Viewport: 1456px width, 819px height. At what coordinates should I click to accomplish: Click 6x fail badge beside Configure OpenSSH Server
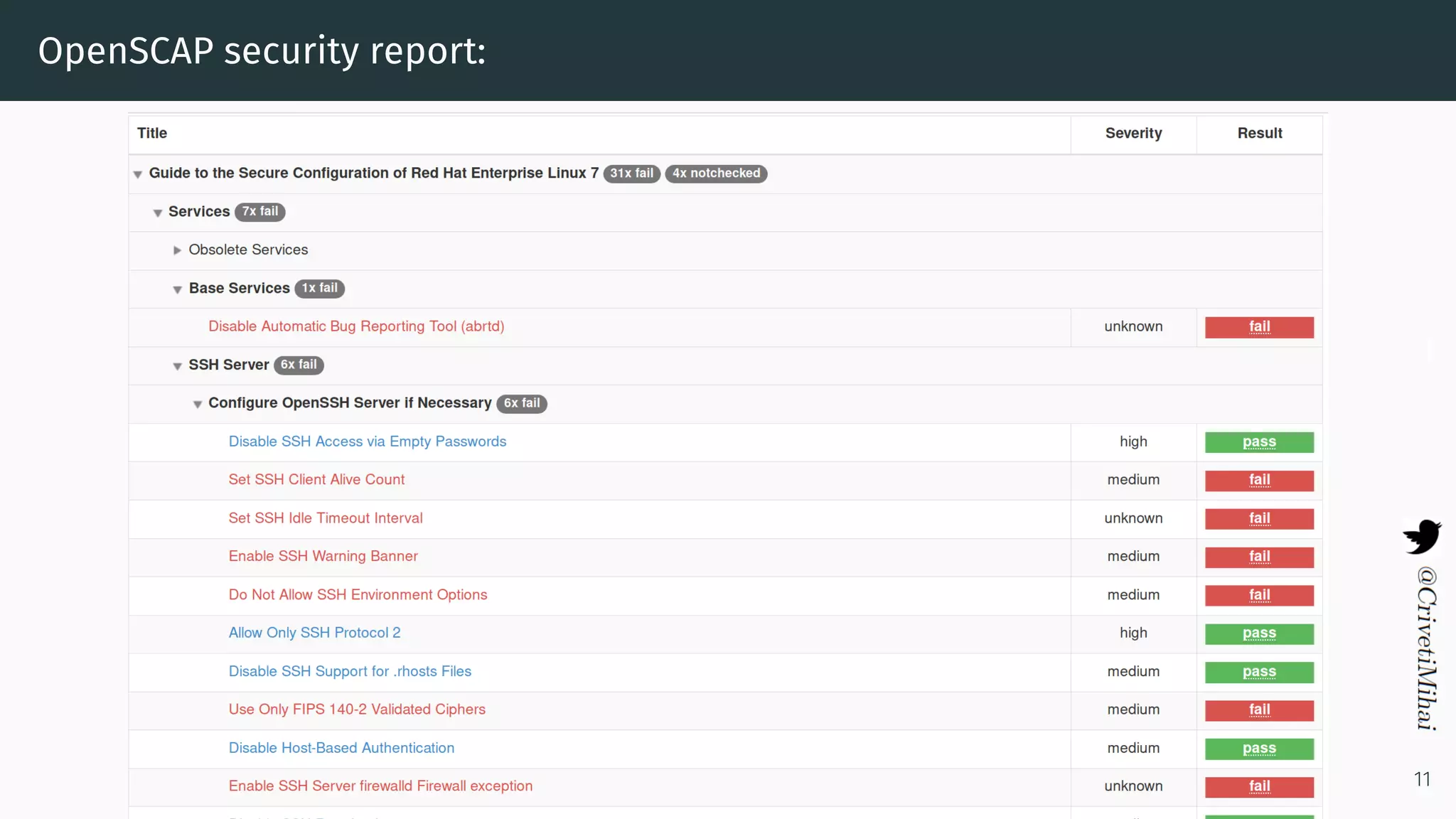click(x=522, y=404)
